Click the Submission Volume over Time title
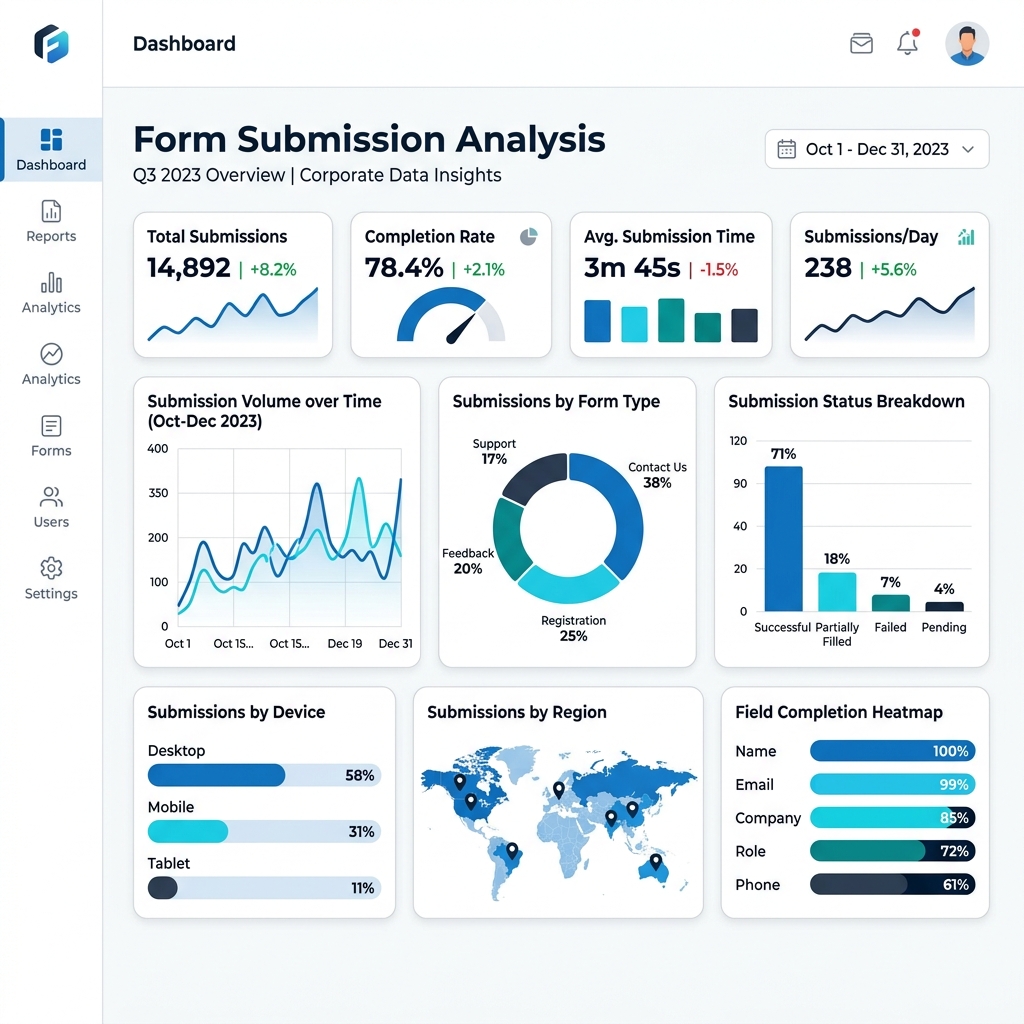This screenshot has height=1024, width=1024. tap(264, 411)
